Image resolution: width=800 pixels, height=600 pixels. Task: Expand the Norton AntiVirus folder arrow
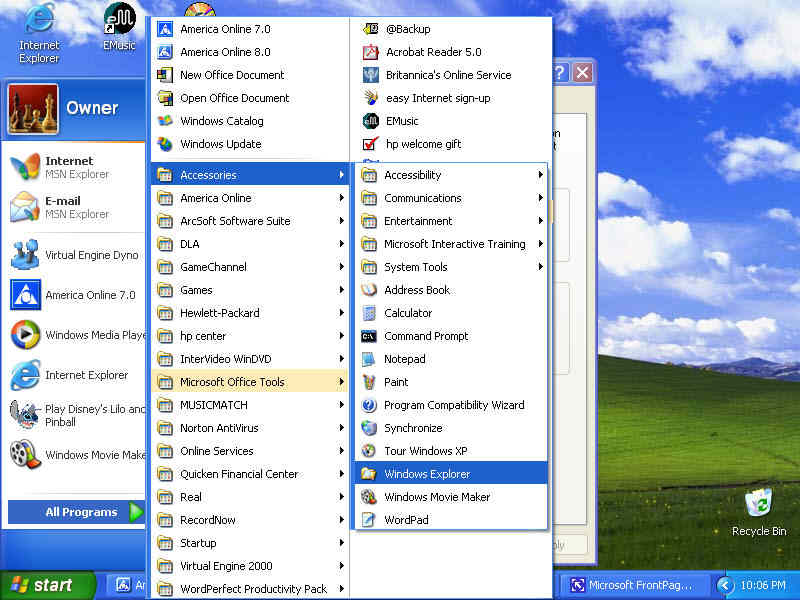coord(341,428)
